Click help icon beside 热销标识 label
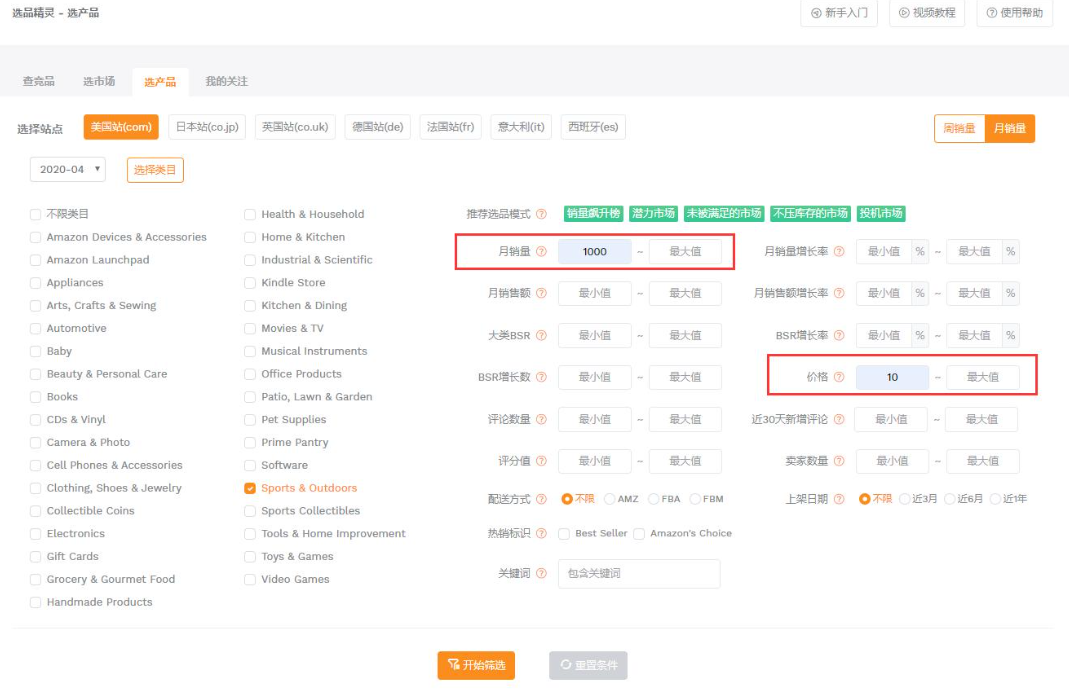1069x690 pixels. click(x=541, y=534)
